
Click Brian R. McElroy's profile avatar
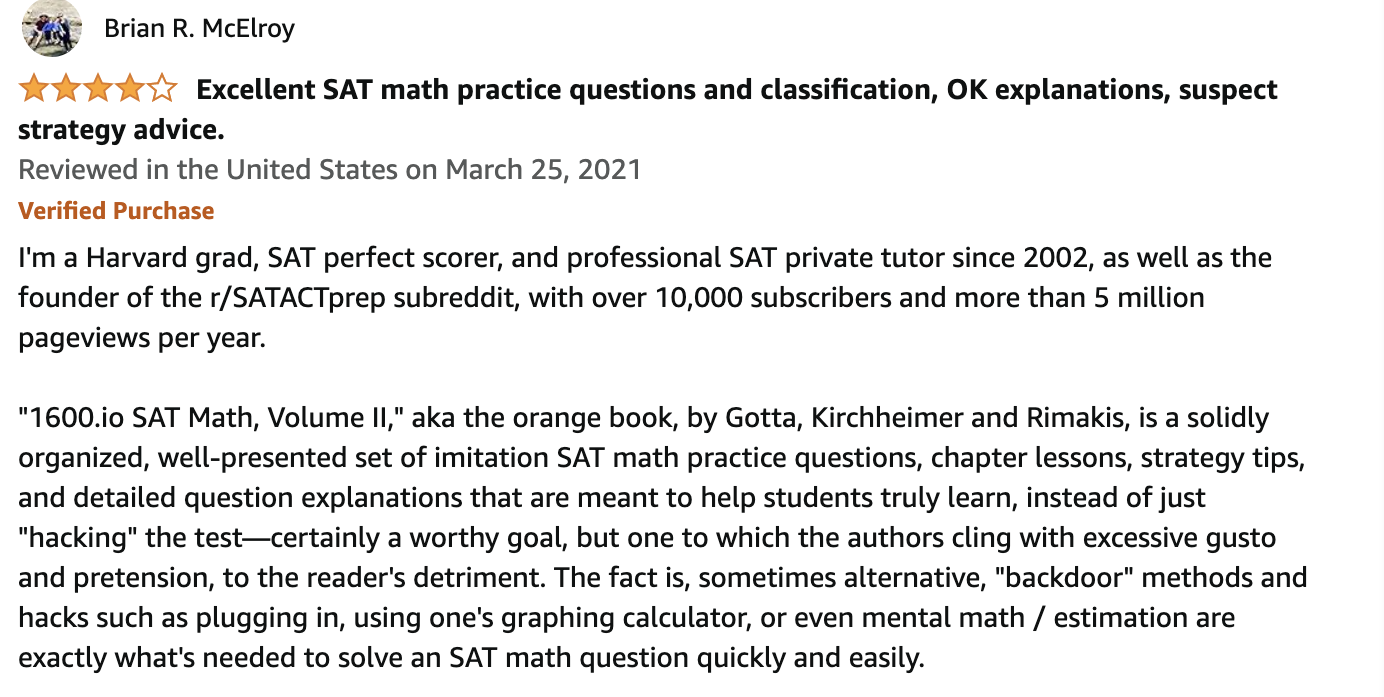click(x=51, y=28)
